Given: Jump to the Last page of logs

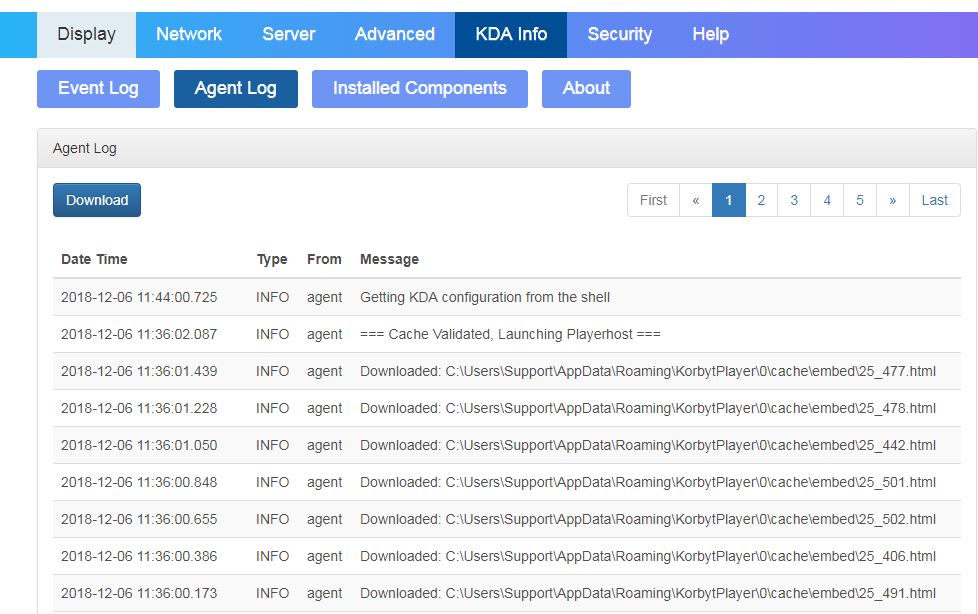Looking at the screenshot, I should [x=934, y=199].
